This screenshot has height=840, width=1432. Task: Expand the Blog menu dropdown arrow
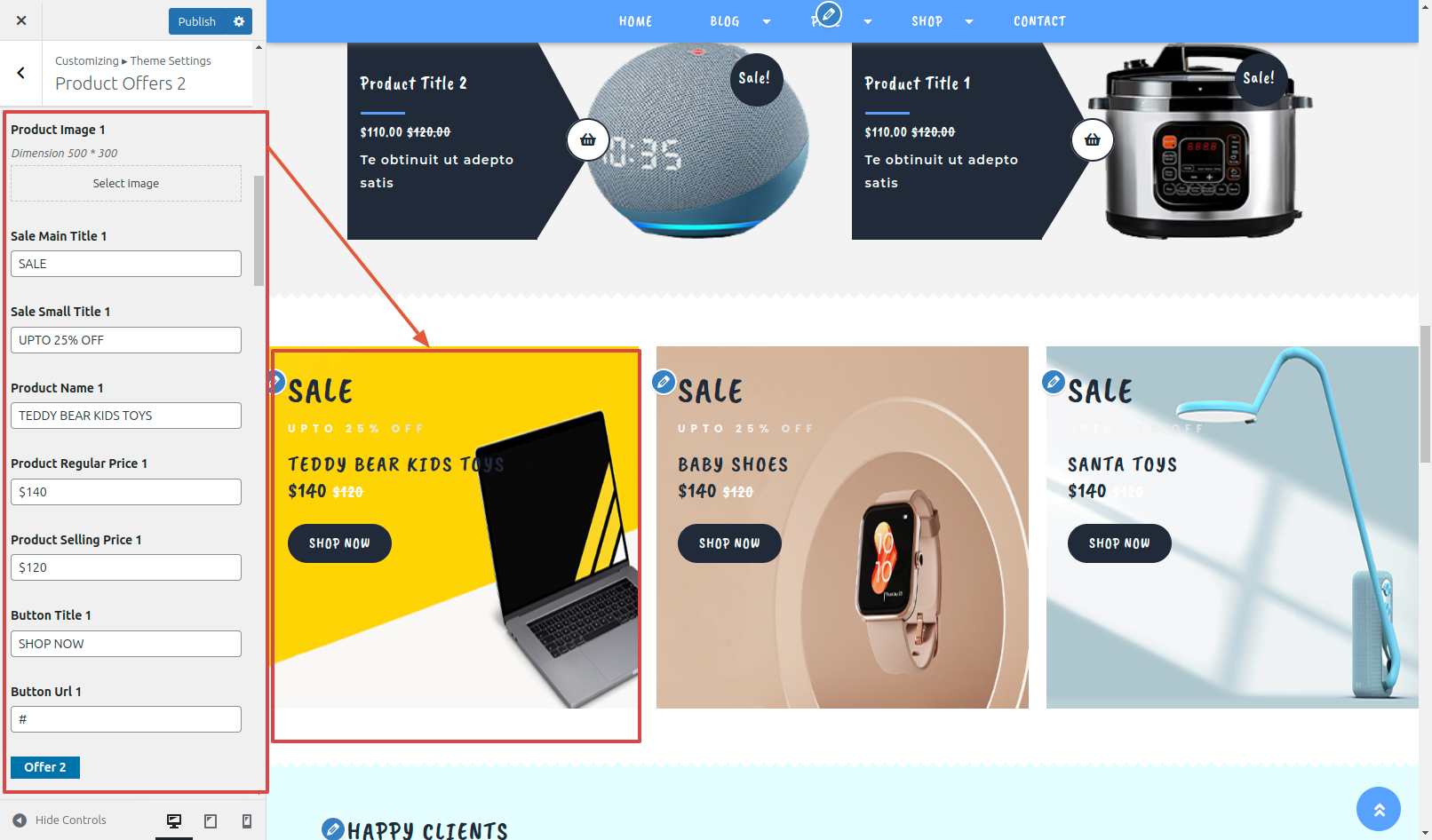(x=767, y=21)
